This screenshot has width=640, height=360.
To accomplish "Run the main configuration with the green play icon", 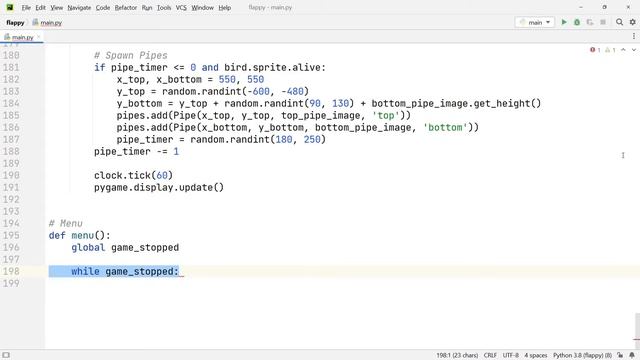I will [x=564, y=22].
